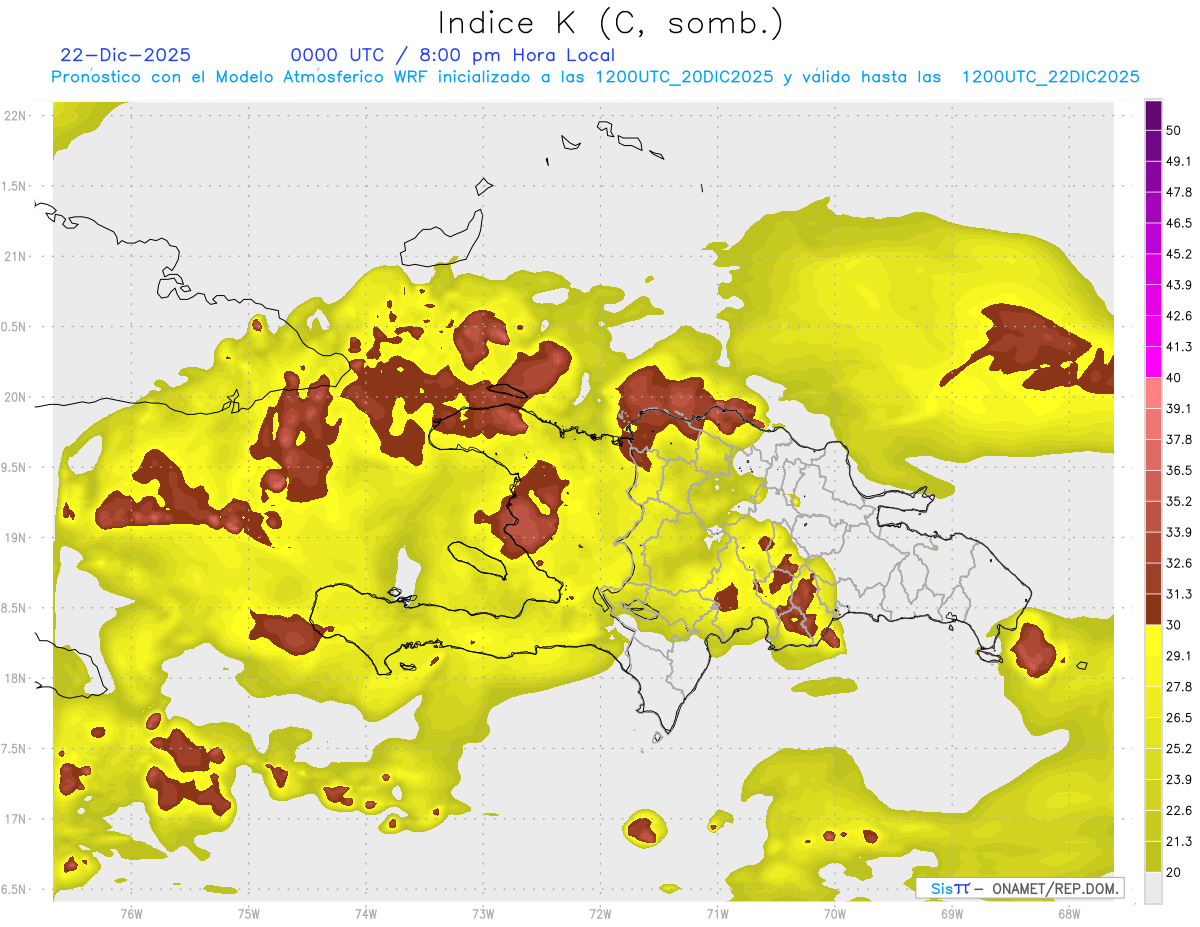1200x927 pixels.
Task: Select the colorbar value "41.3"
Action: click(x=1179, y=347)
